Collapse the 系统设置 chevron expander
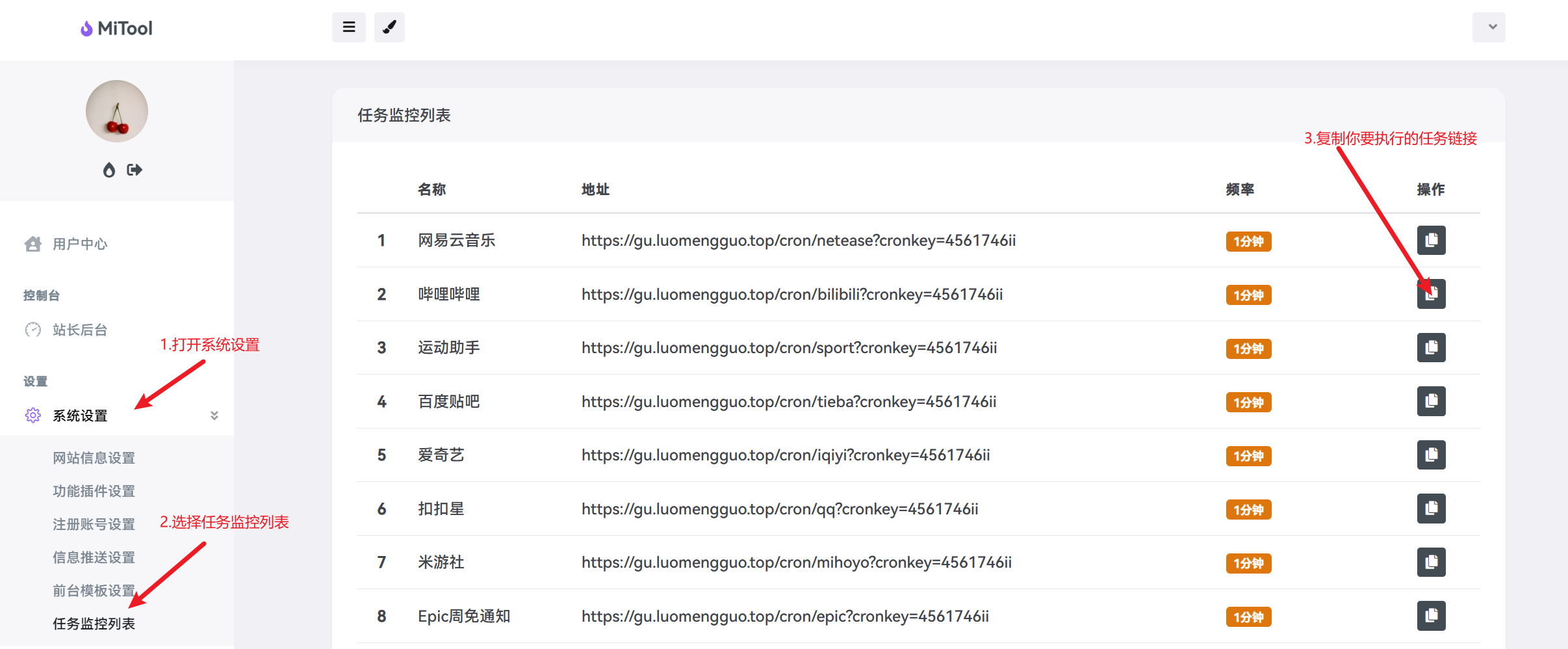Image resolution: width=1568 pixels, height=649 pixels. 214,416
